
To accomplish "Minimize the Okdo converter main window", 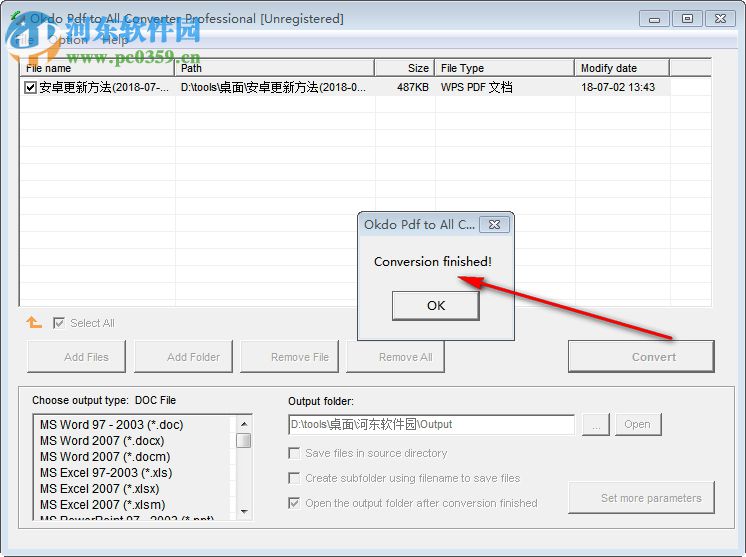I will [654, 19].
